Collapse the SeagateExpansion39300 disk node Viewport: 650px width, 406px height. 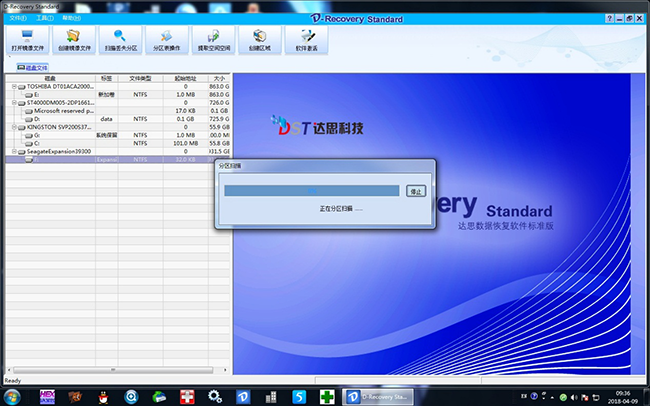pyautogui.click(x=14, y=152)
